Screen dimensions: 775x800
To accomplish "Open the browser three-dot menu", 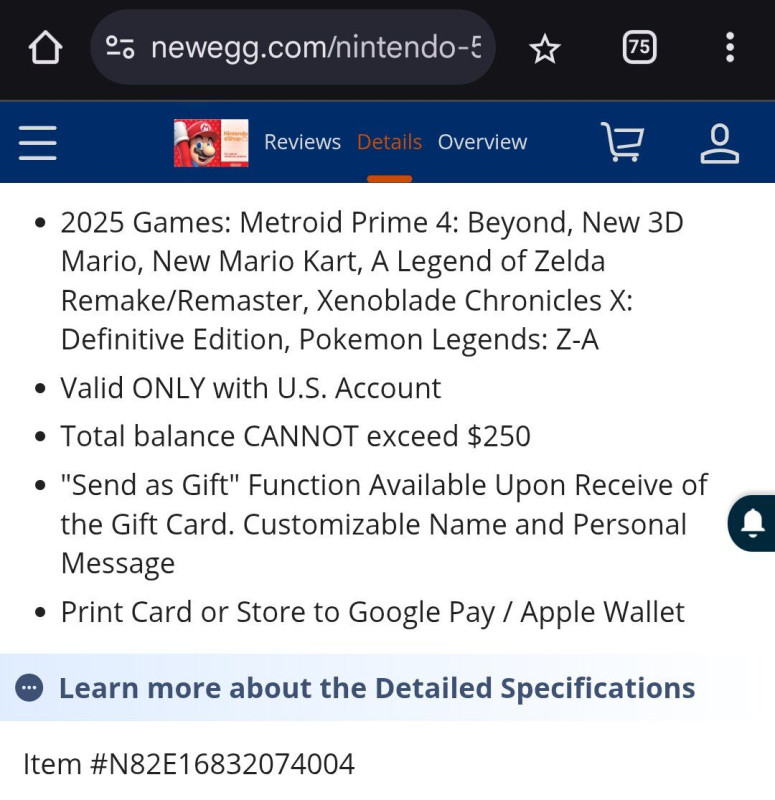I will [730, 47].
